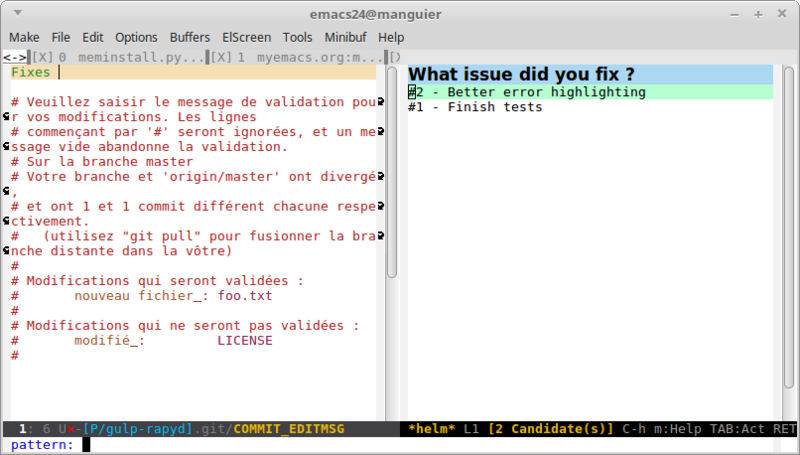Click the COMMIT_EDITMSG name in mode line
This screenshot has width=800, height=455.
[x=289, y=429]
